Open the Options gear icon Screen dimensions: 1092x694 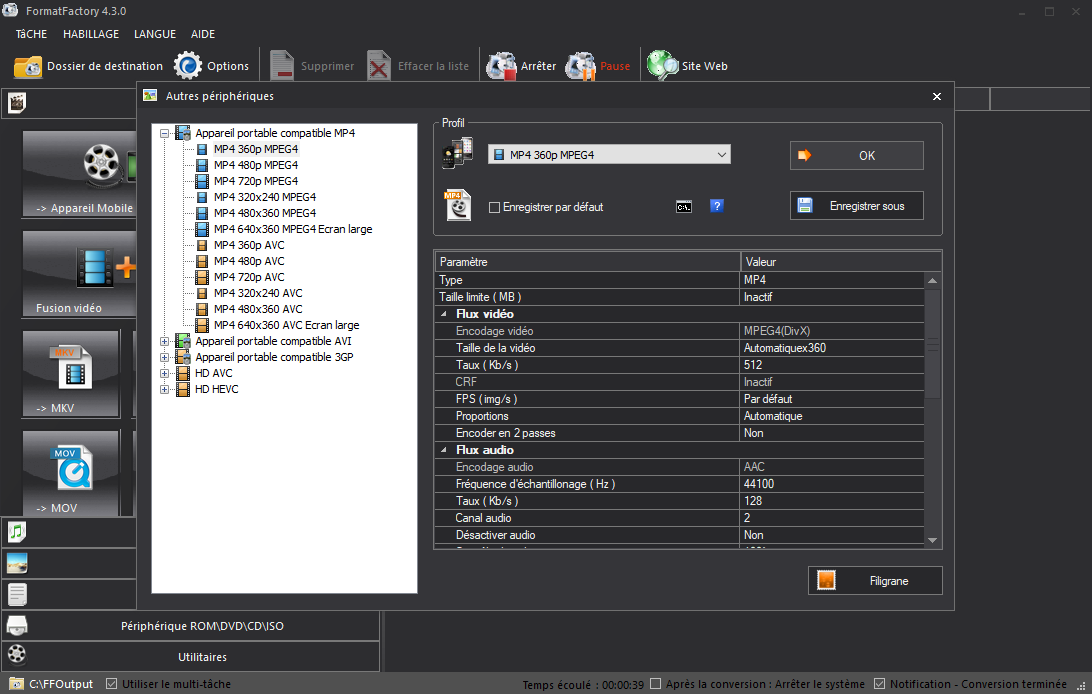click(x=188, y=66)
